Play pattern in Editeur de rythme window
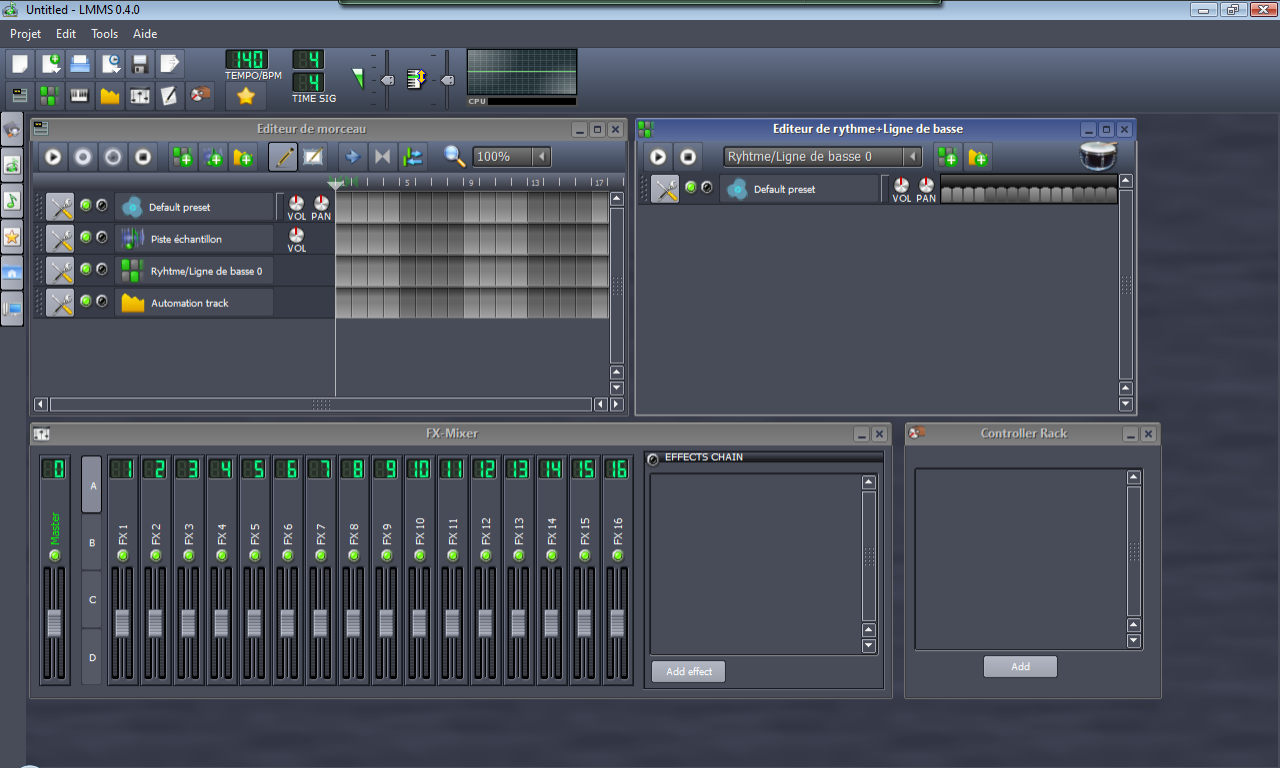This screenshot has width=1280, height=768. (x=658, y=157)
